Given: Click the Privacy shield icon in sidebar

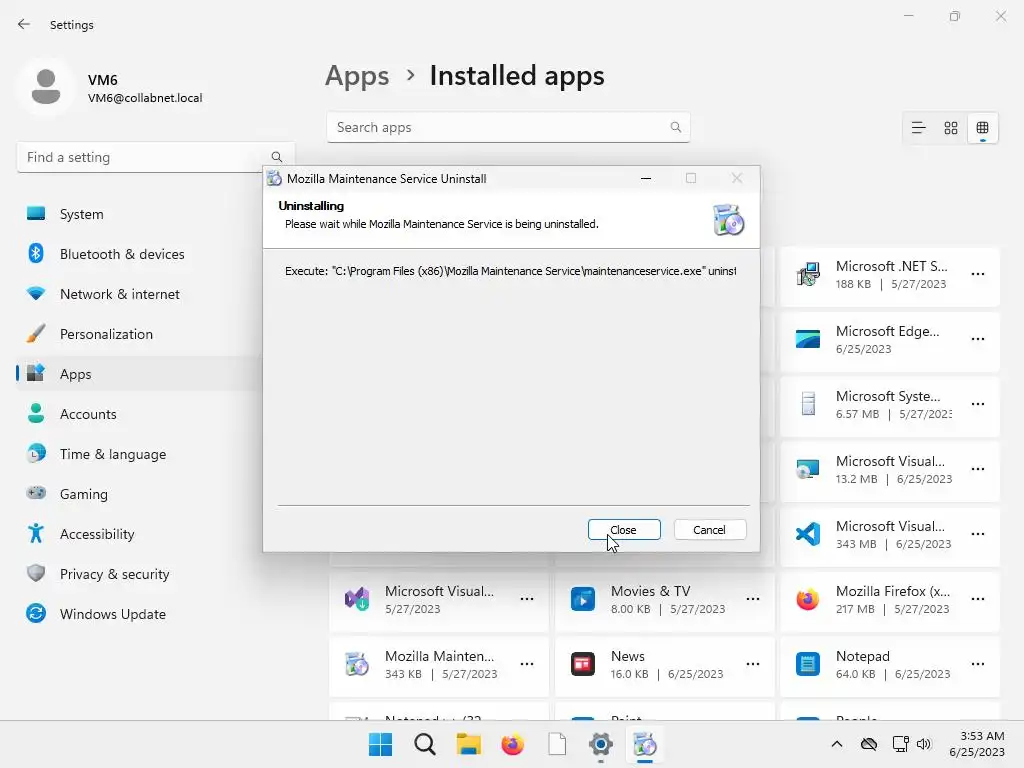Looking at the screenshot, I should point(36,573).
